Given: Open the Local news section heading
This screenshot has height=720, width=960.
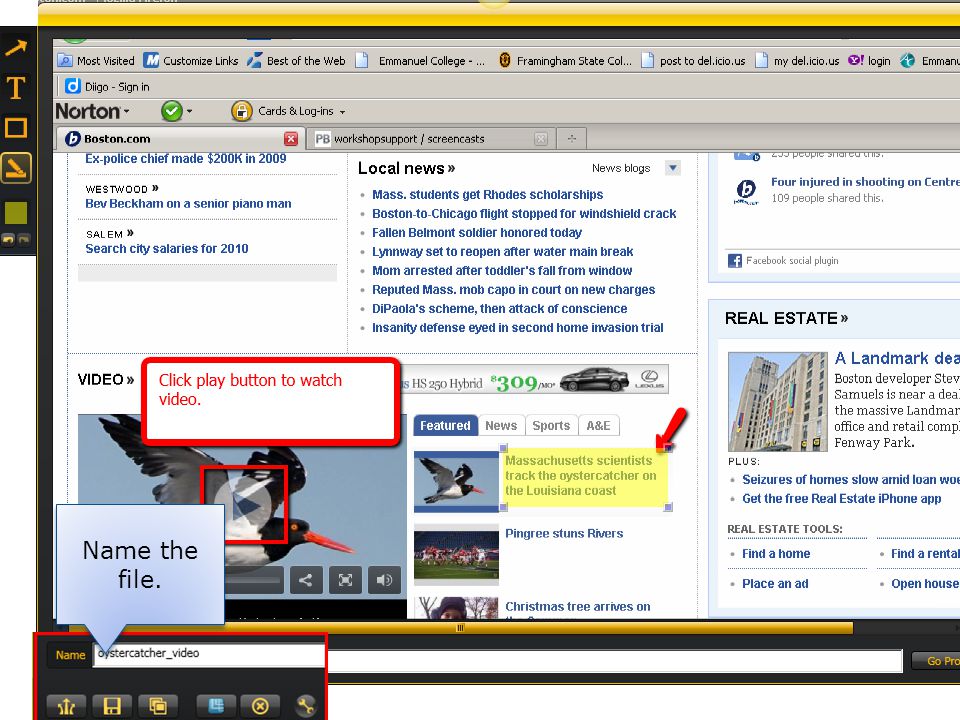Looking at the screenshot, I should (407, 168).
